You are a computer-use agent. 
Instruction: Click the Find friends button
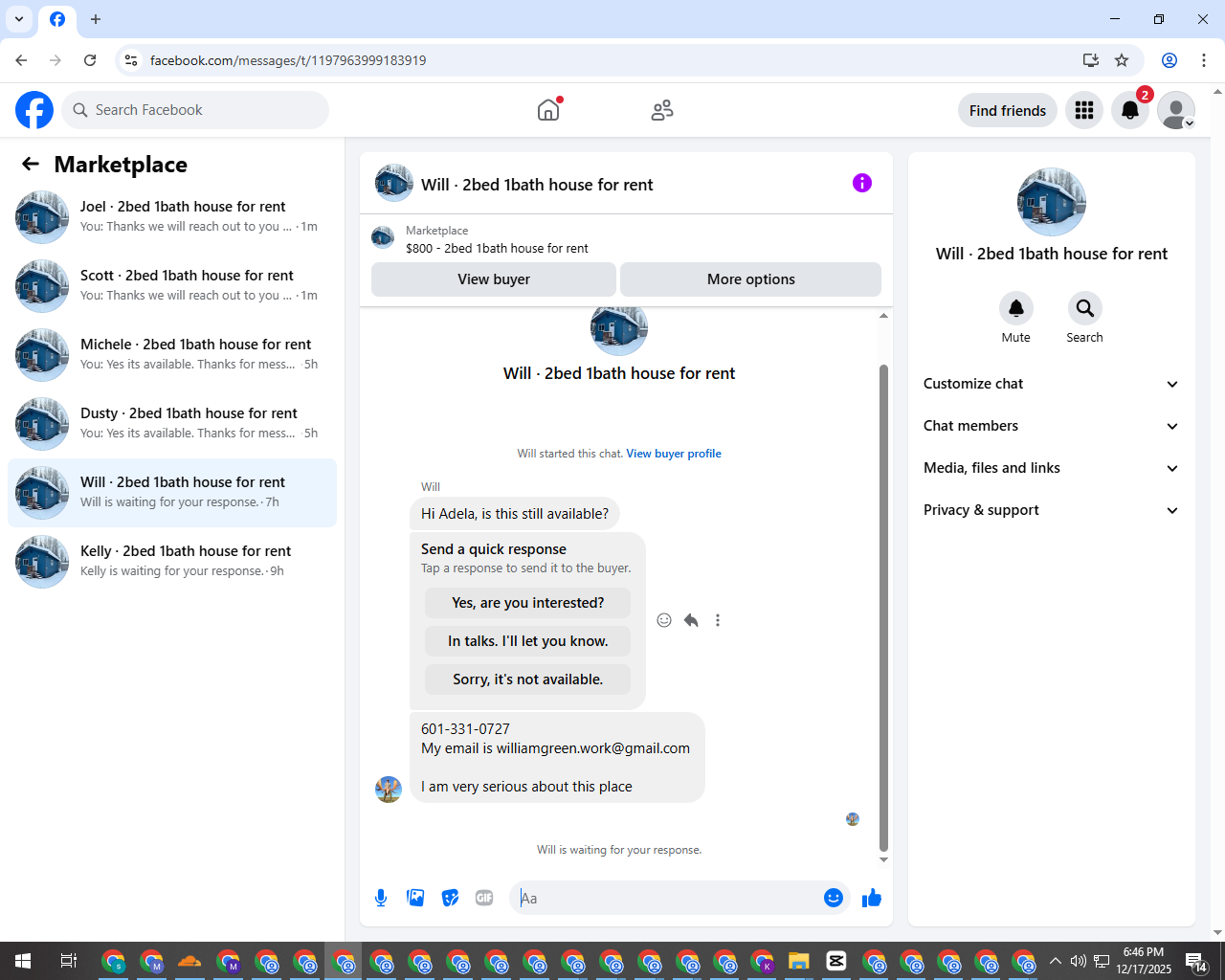[x=1008, y=110]
